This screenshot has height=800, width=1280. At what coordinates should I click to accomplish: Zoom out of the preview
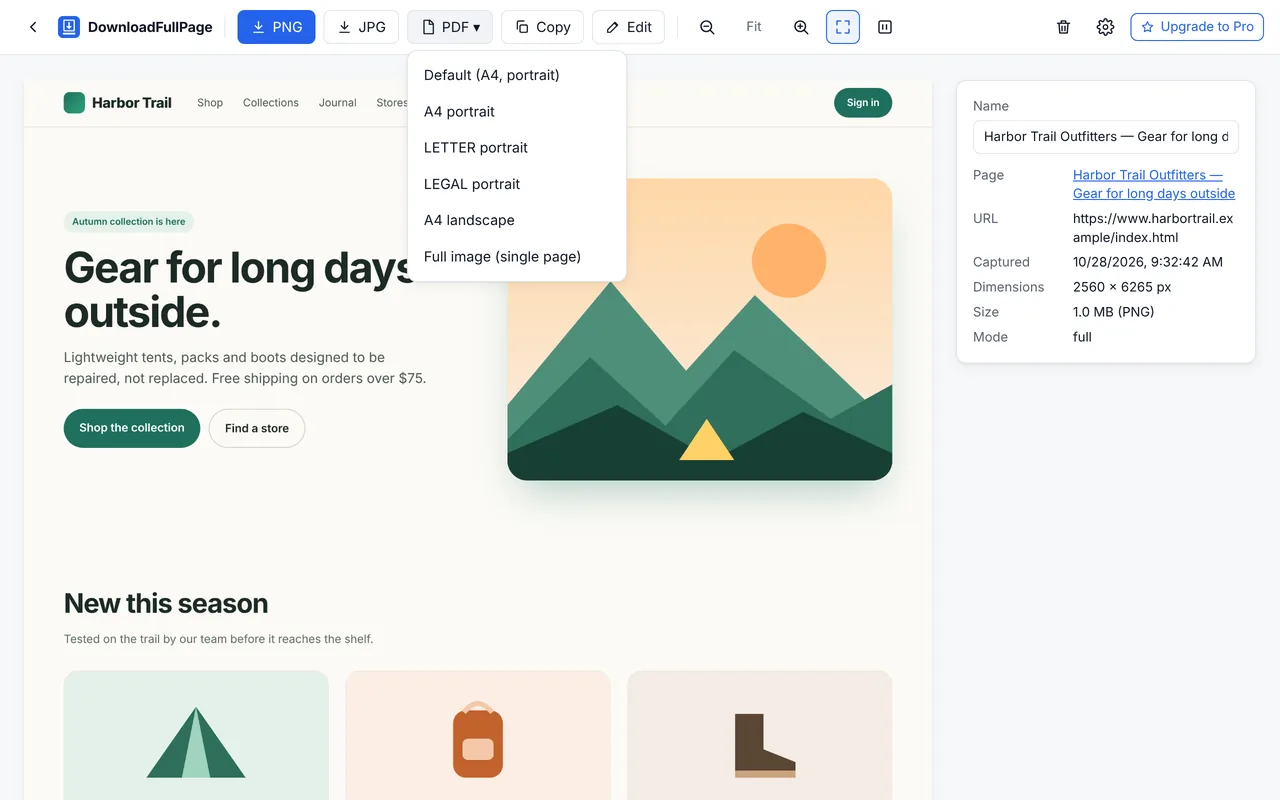707,27
